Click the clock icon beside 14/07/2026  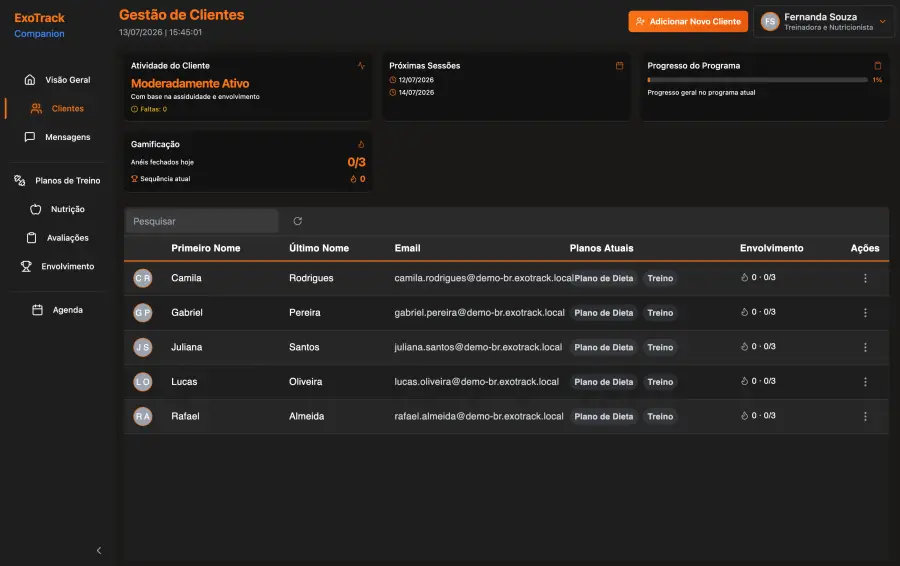[393, 92]
